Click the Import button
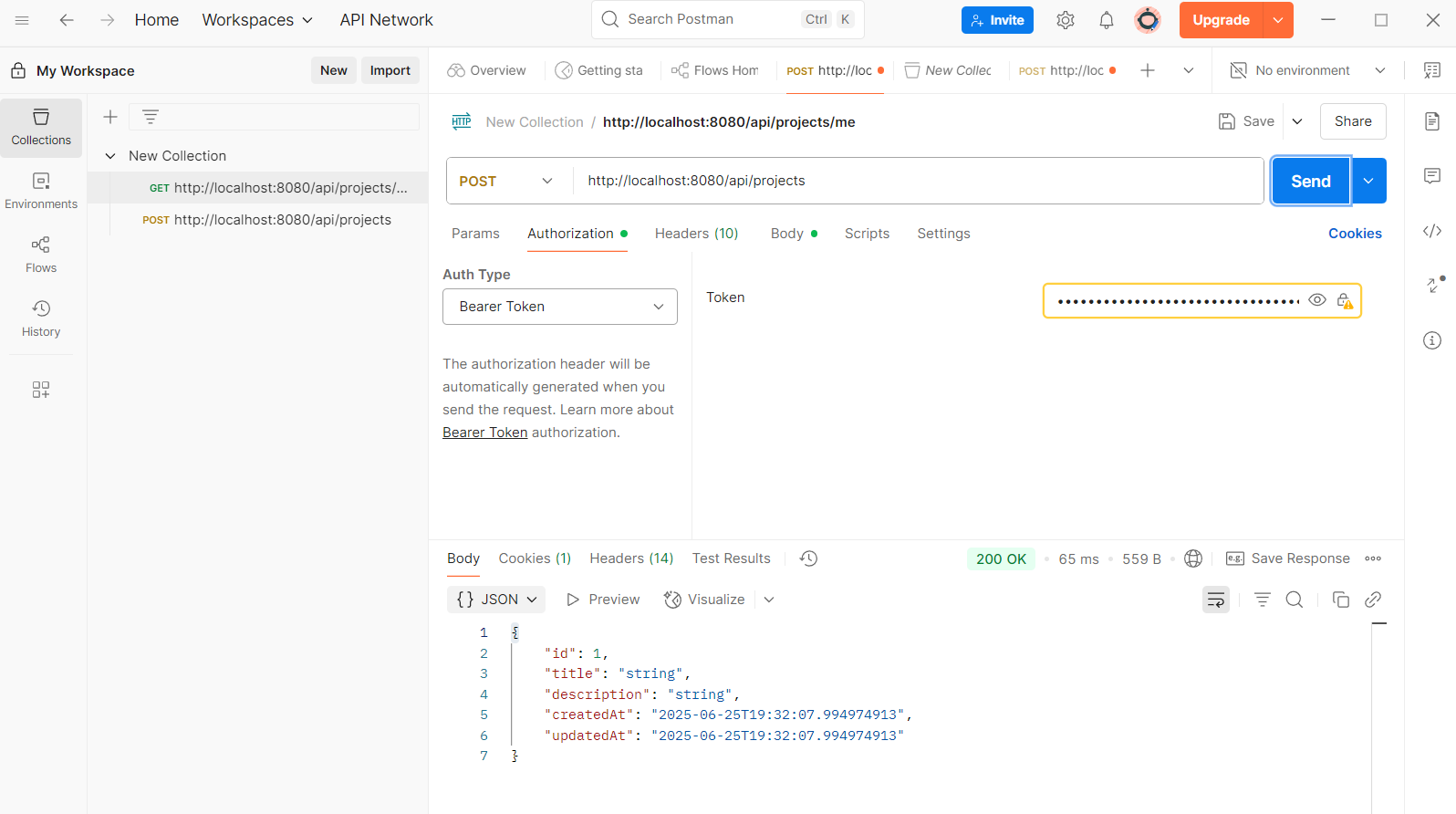Screen dimensions: 1456x814 [x=390, y=70]
